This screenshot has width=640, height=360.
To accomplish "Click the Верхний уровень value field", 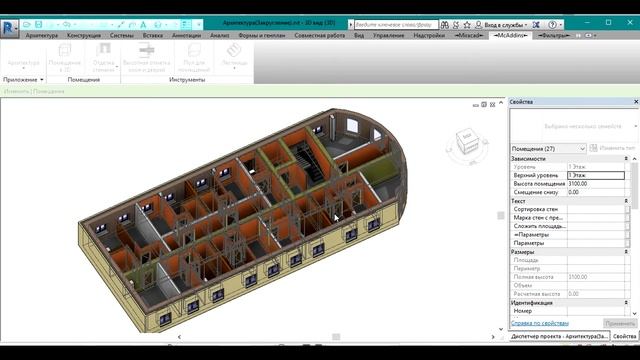I will coord(596,176).
